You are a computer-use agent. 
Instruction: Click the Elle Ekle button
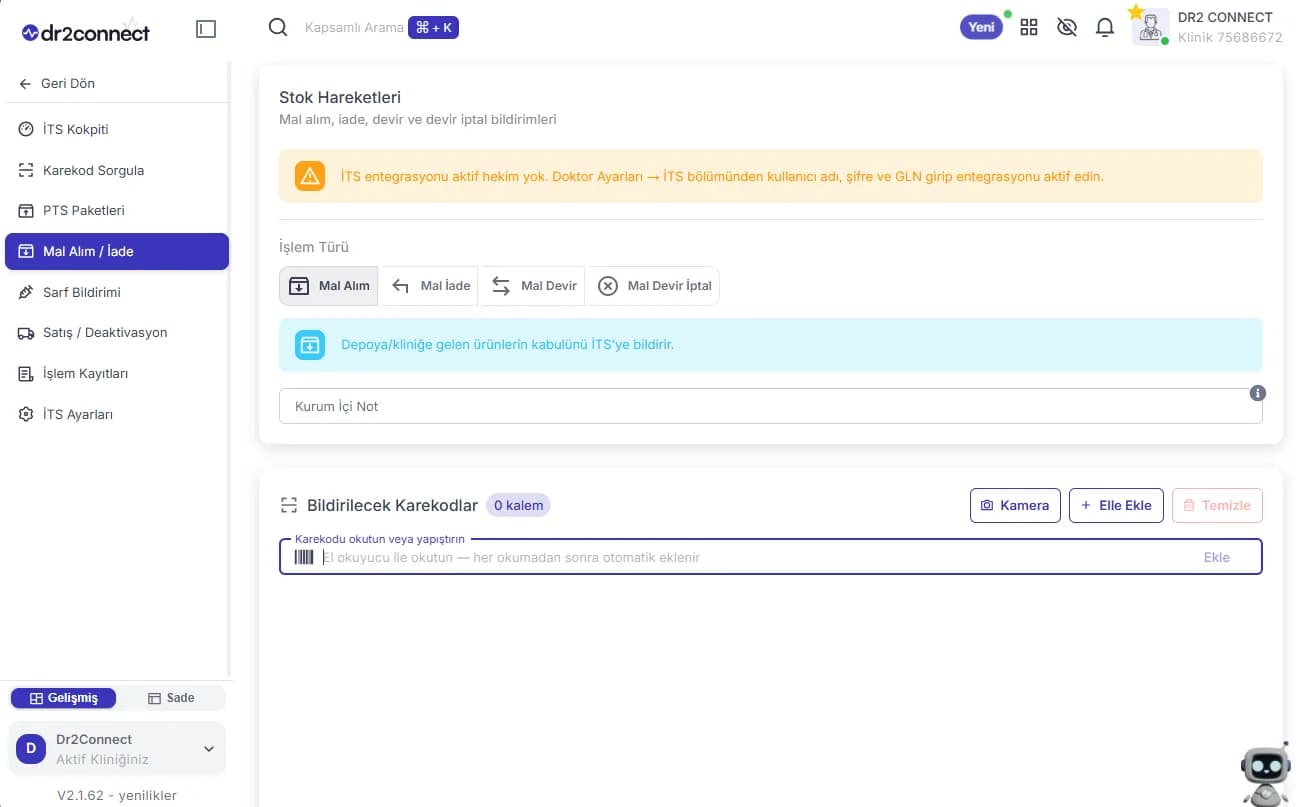(1116, 505)
